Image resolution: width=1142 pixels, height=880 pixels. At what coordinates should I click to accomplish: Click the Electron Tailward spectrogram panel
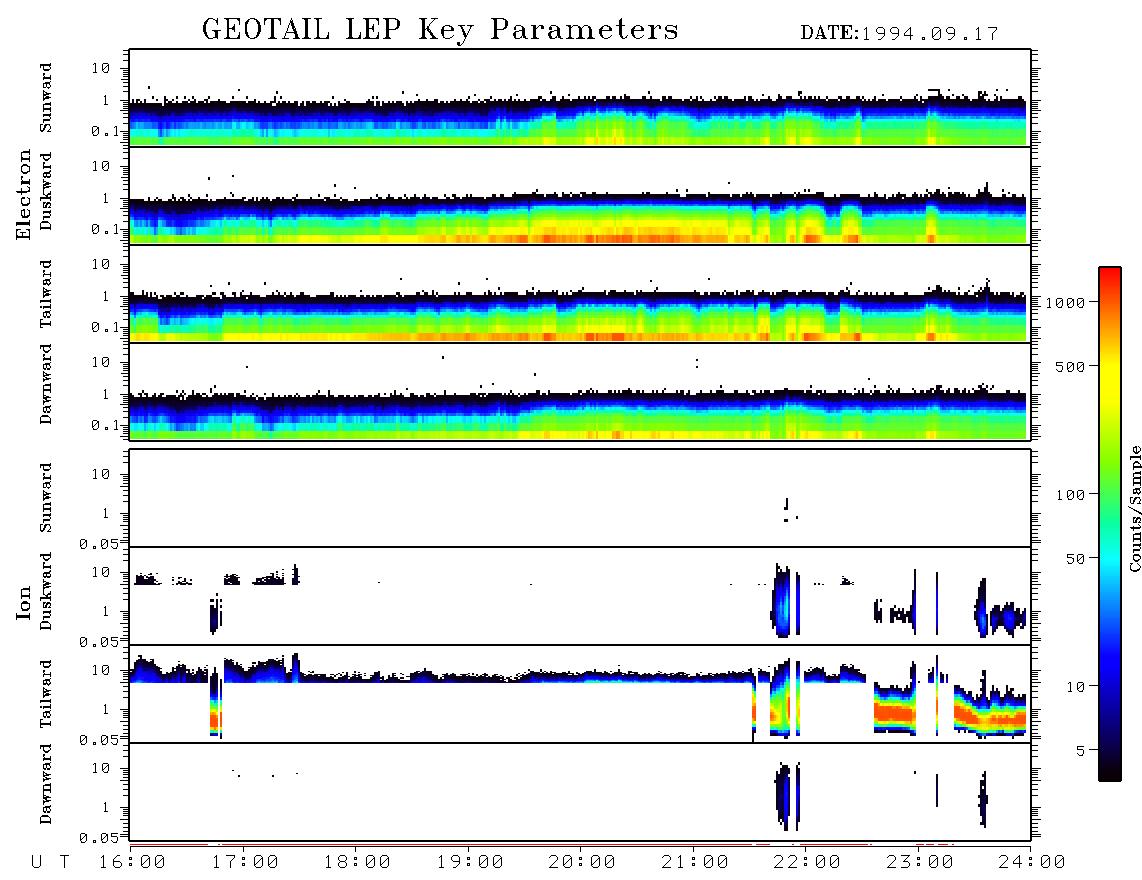point(580,294)
